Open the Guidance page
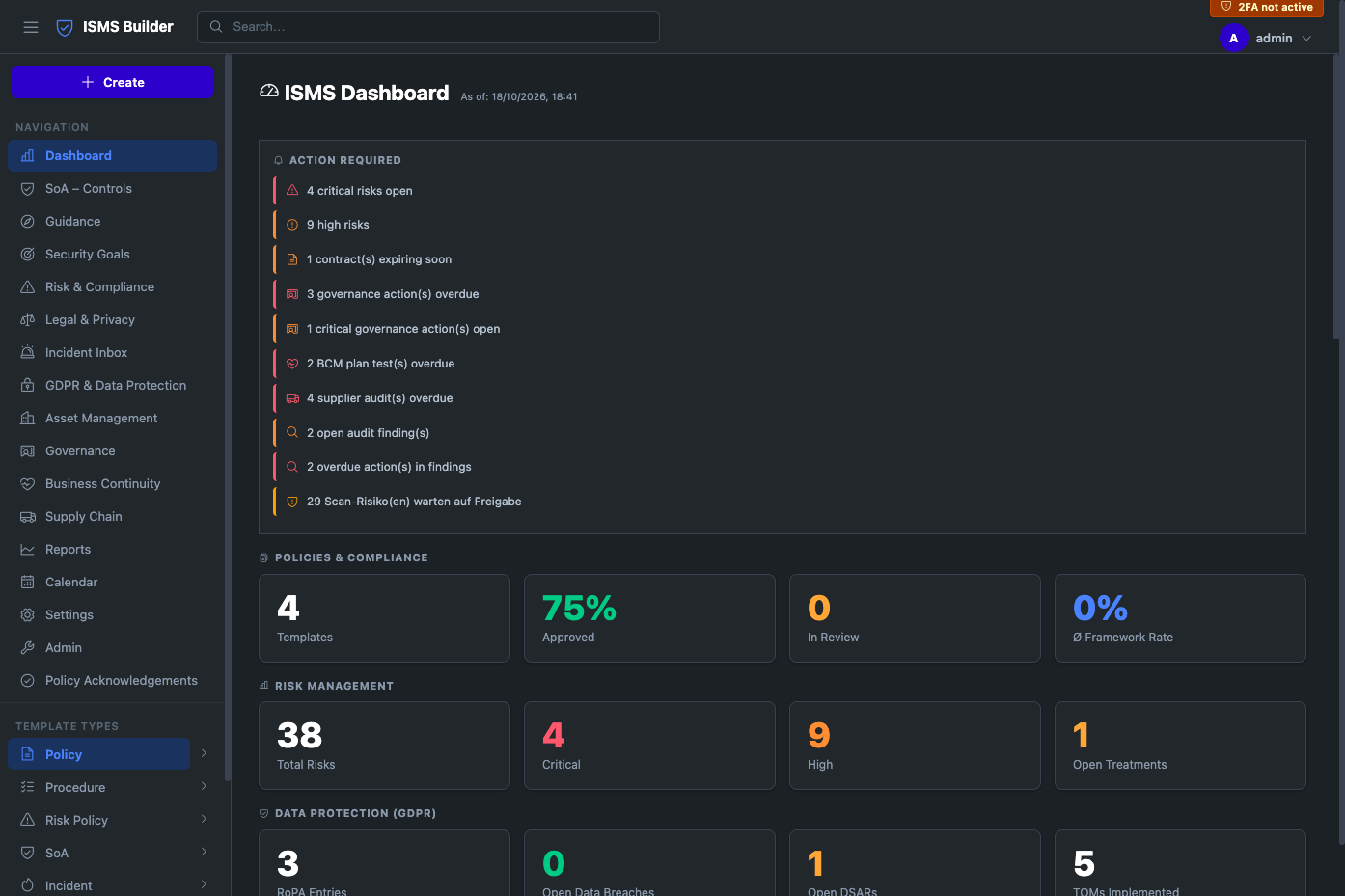This screenshot has width=1345, height=896. click(x=112, y=222)
